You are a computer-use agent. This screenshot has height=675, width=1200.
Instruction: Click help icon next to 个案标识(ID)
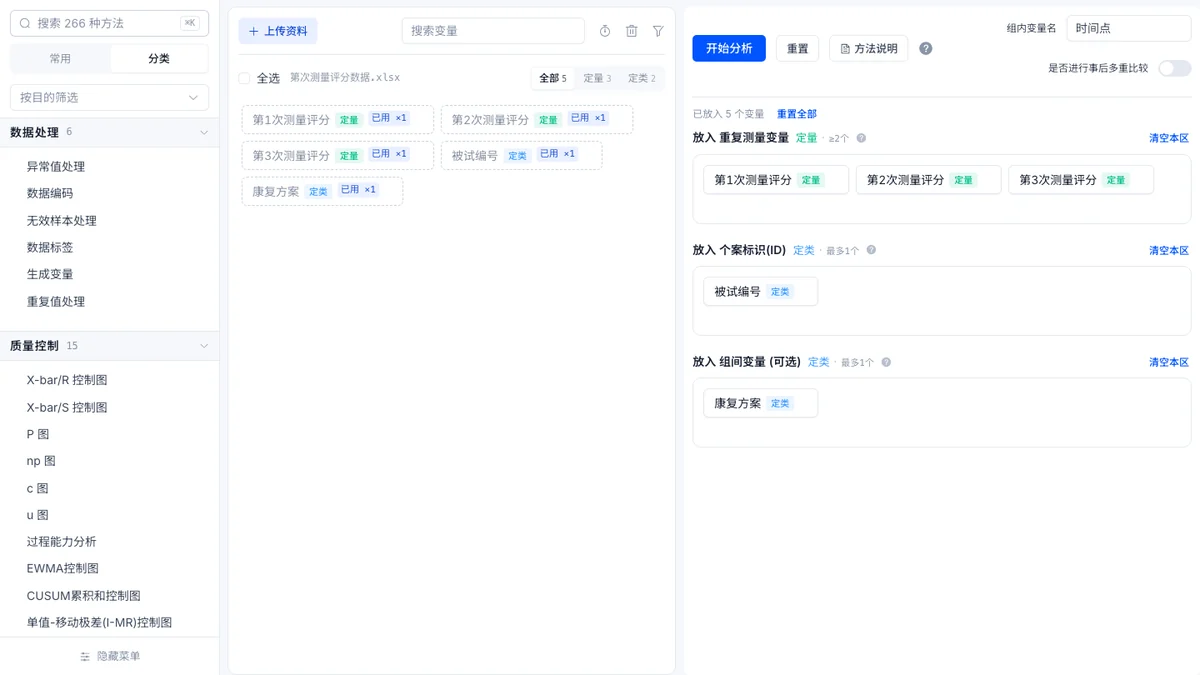pyautogui.click(x=871, y=250)
